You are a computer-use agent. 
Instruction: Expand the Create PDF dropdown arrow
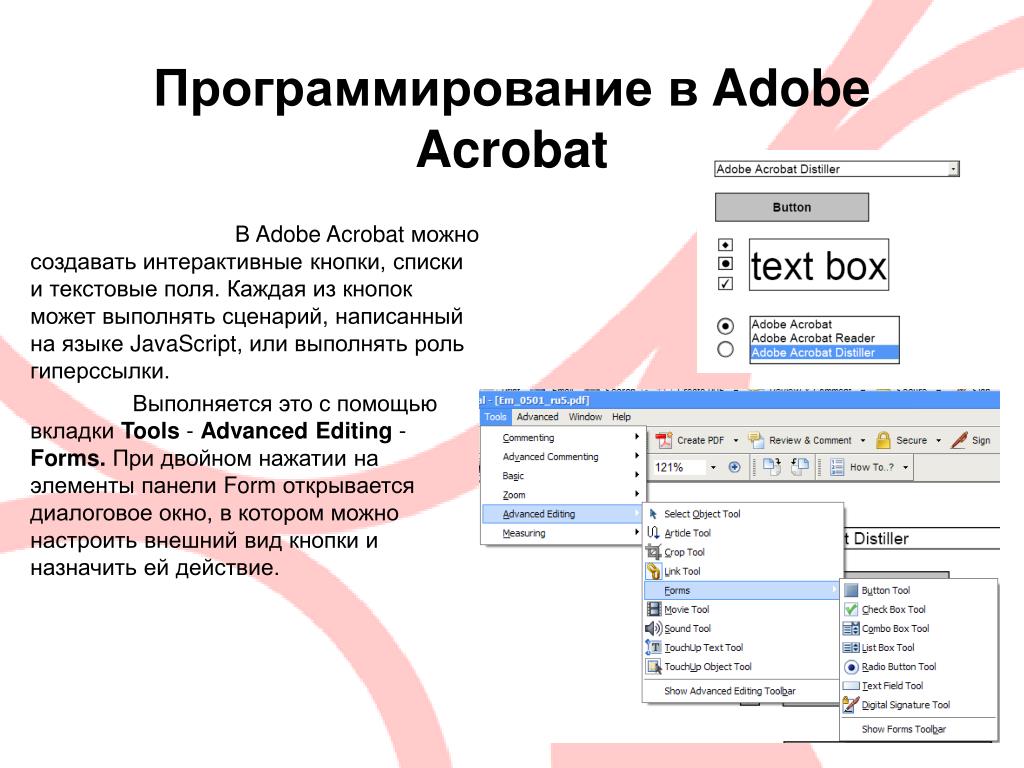[x=735, y=441]
